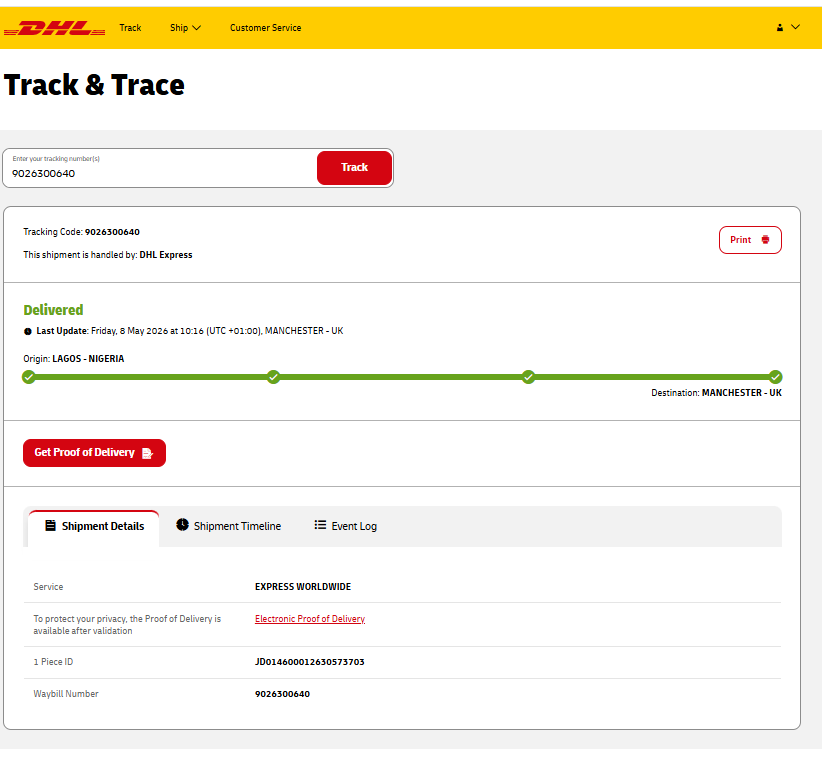Click the Shipment Timeline clock icon

tap(182, 525)
